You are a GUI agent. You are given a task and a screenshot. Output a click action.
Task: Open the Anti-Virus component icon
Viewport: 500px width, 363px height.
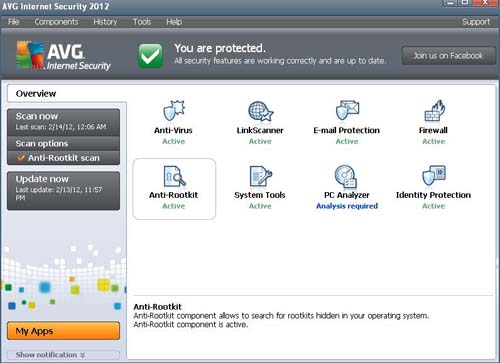(x=174, y=111)
